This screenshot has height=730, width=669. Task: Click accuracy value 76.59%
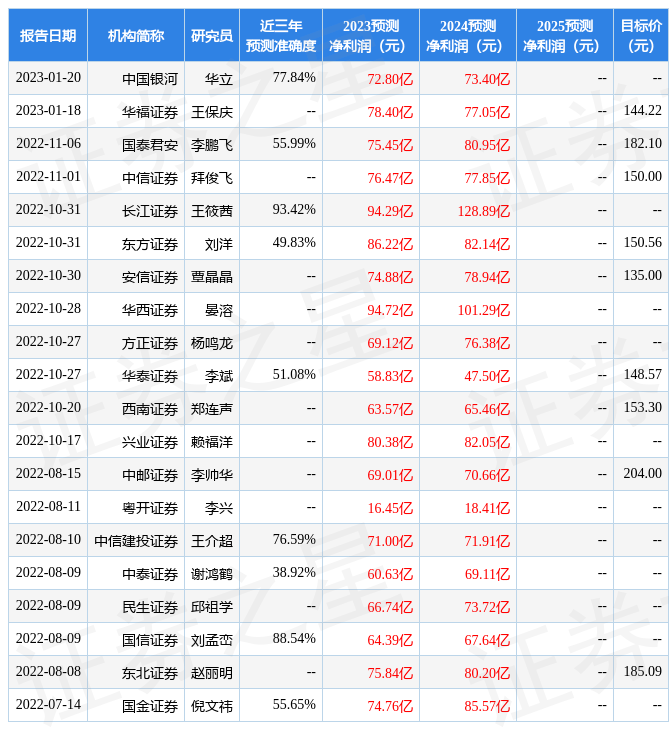[294, 540]
